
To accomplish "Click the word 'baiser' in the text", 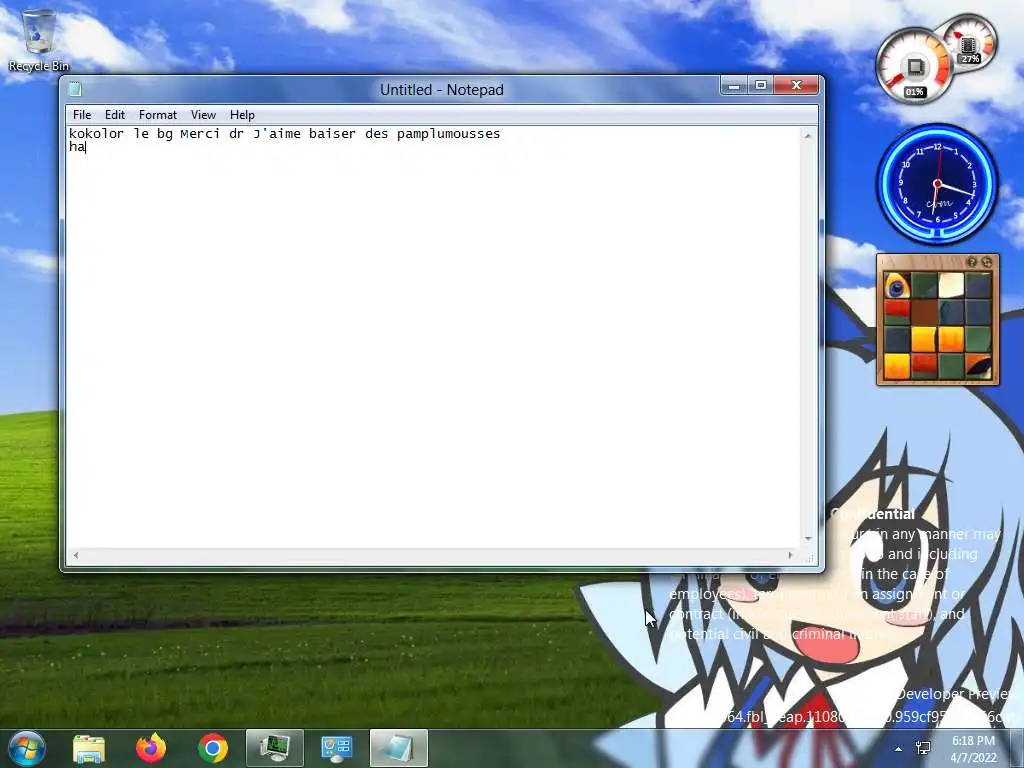I will pyautogui.click(x=332, y=134).
